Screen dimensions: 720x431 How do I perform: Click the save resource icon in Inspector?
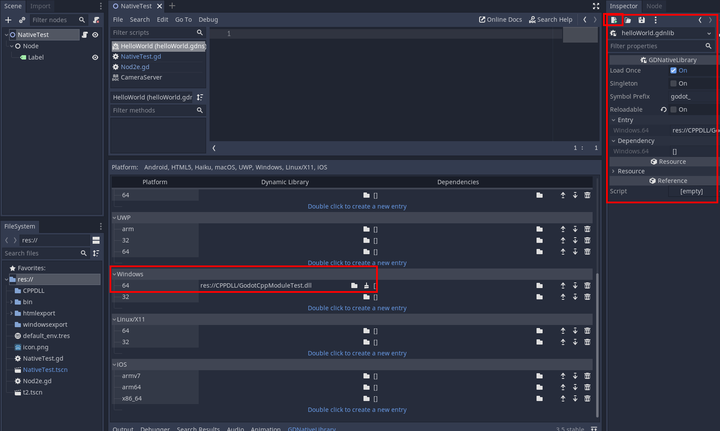tap(641, 20)
